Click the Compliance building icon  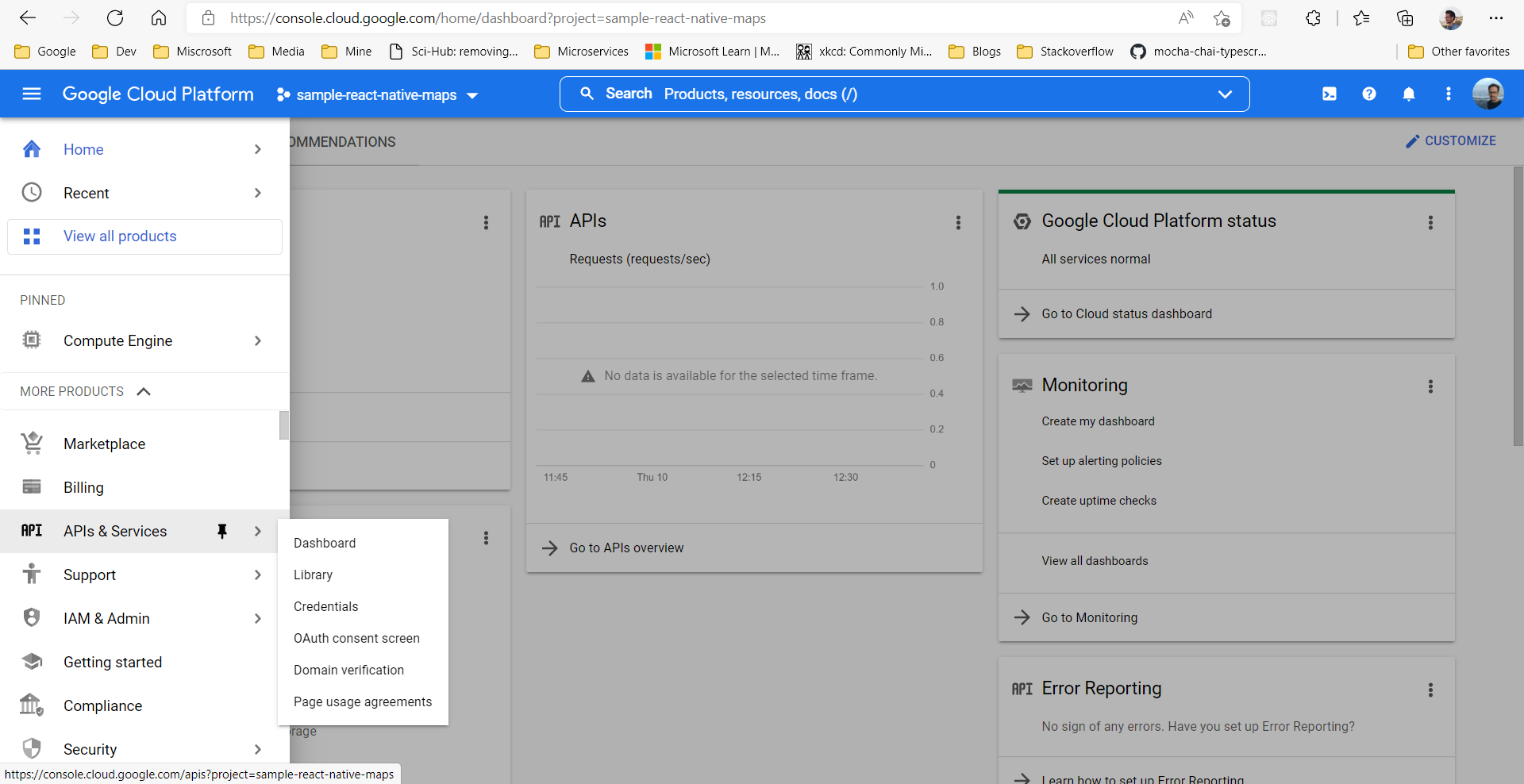pos(32,705)
